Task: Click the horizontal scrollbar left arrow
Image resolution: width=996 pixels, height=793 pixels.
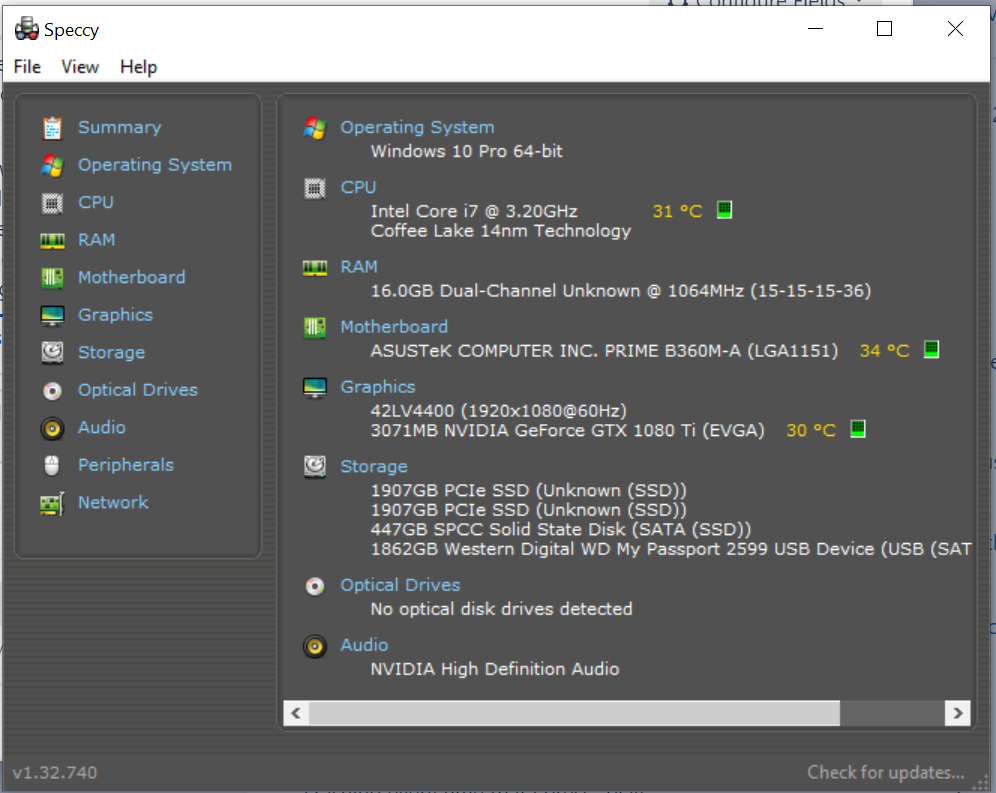Action: pos(296,714)
